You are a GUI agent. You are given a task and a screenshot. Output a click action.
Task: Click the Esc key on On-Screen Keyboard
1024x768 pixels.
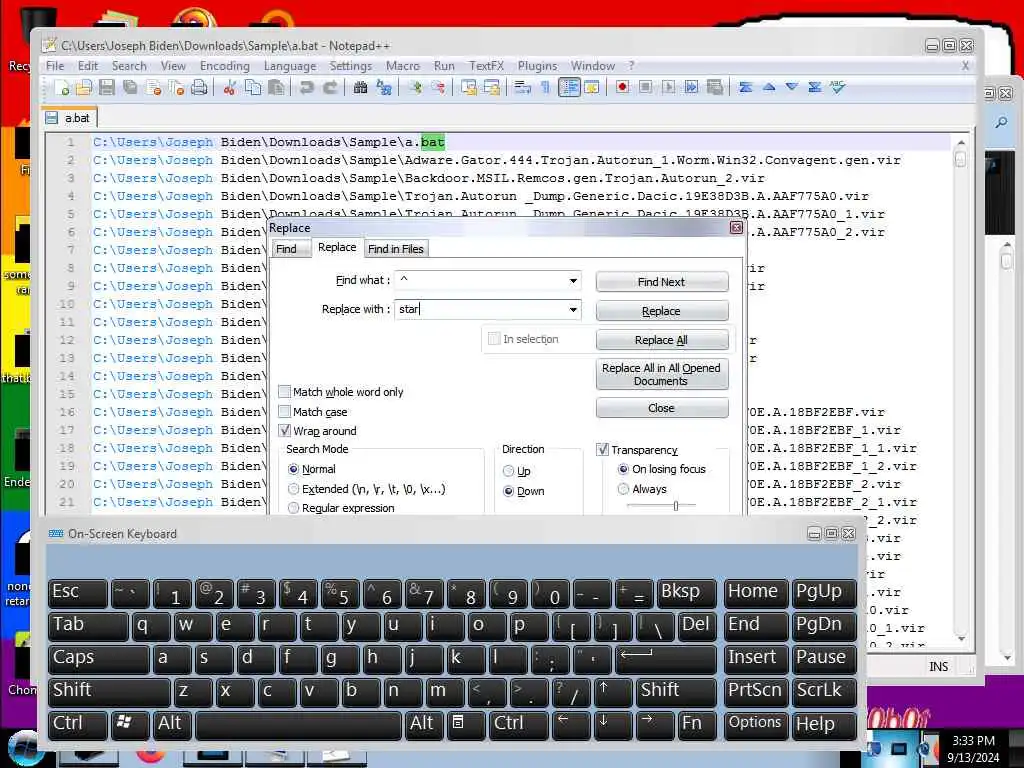click(77, 593)
